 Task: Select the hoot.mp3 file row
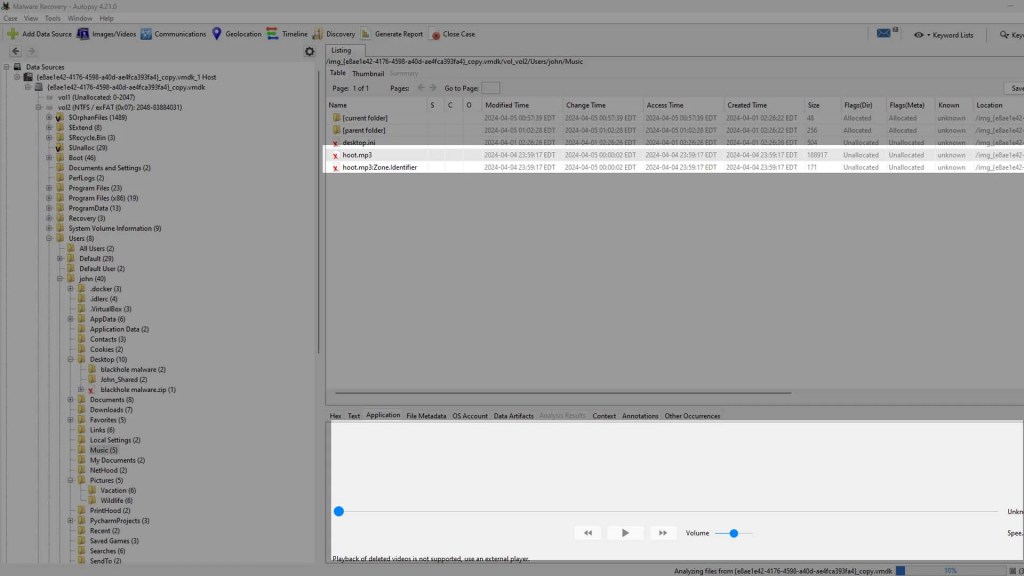click(x=357, y=155)
